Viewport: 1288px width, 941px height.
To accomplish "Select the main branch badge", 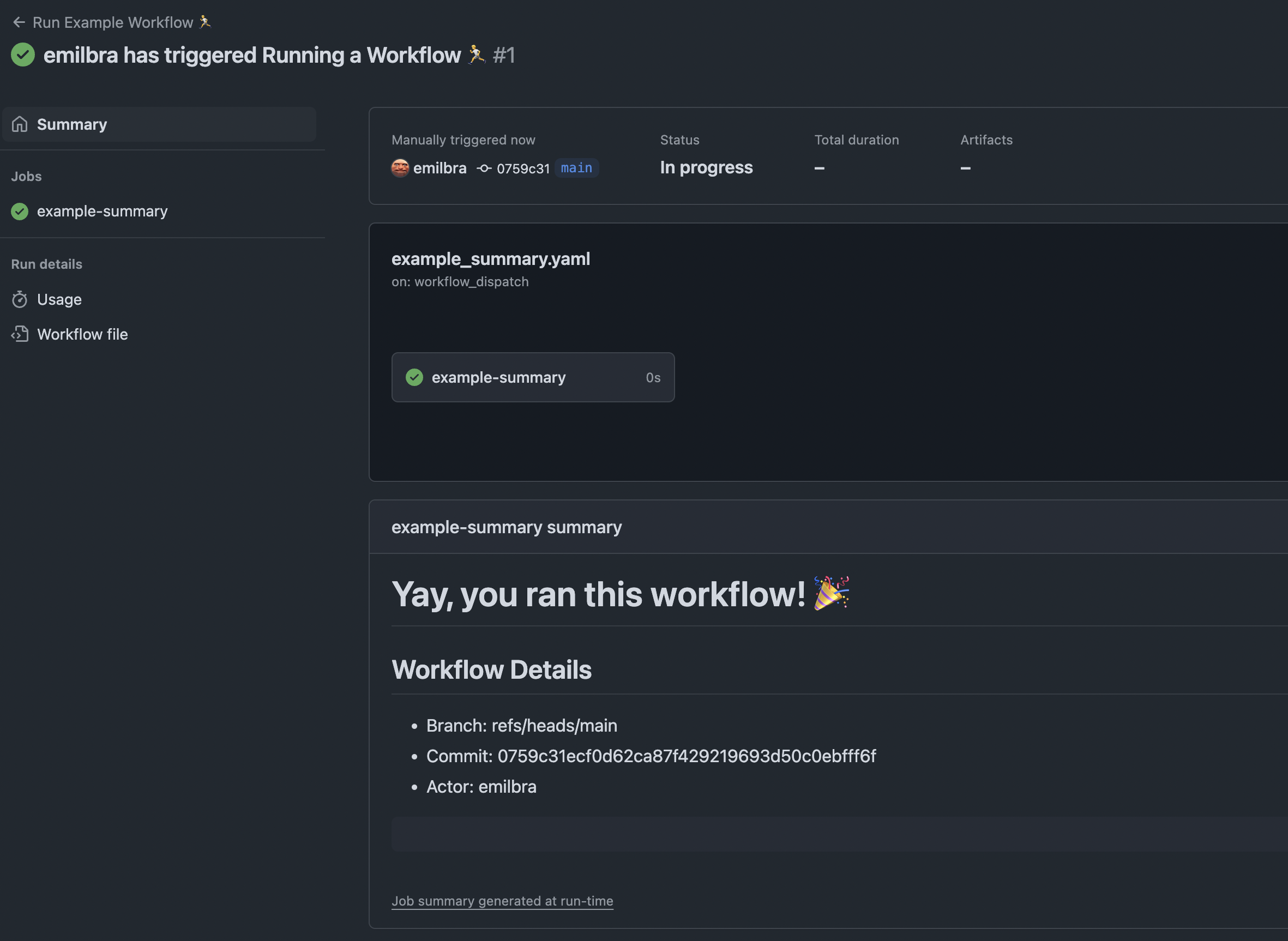I will click(576, 167).
